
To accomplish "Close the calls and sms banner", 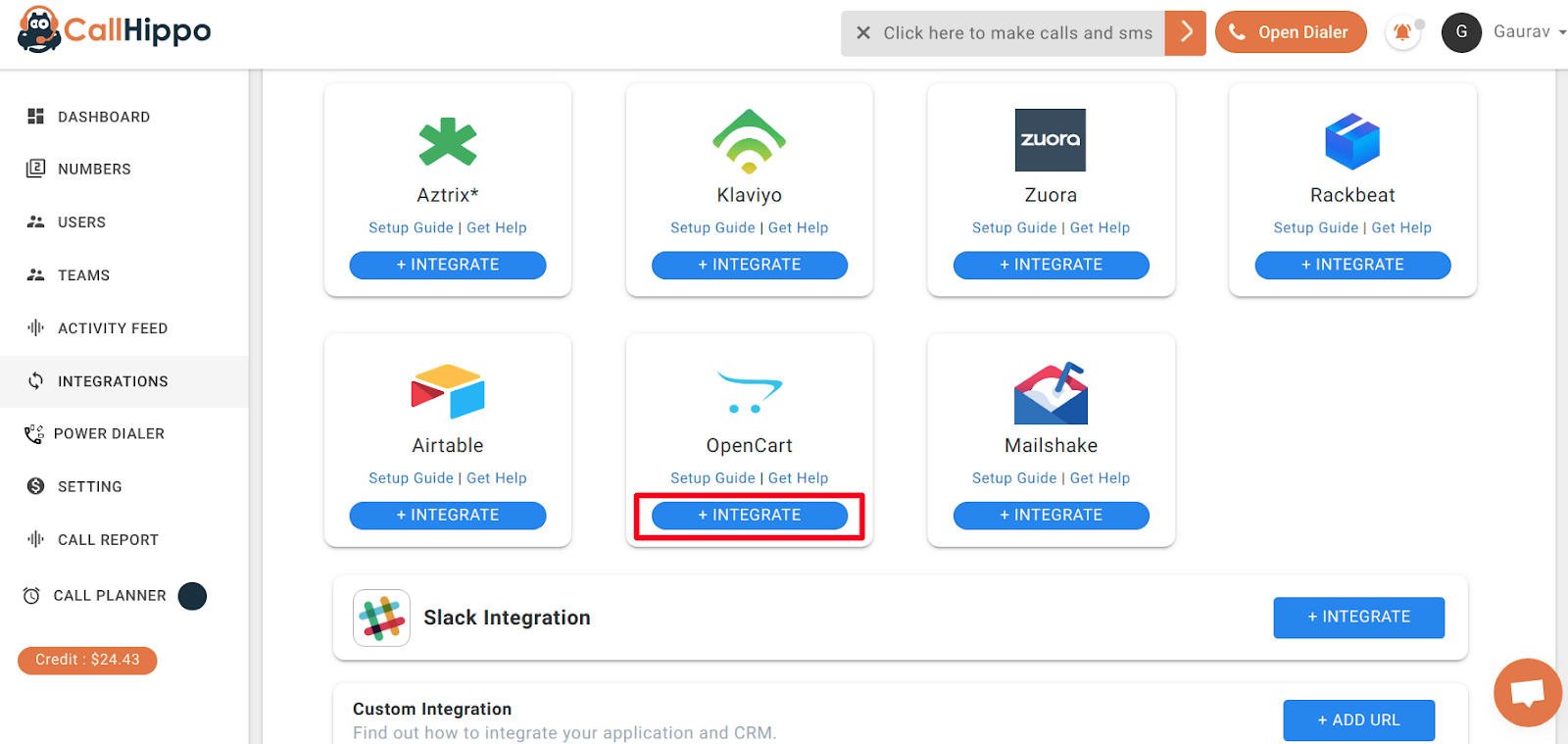I will 863,33.
